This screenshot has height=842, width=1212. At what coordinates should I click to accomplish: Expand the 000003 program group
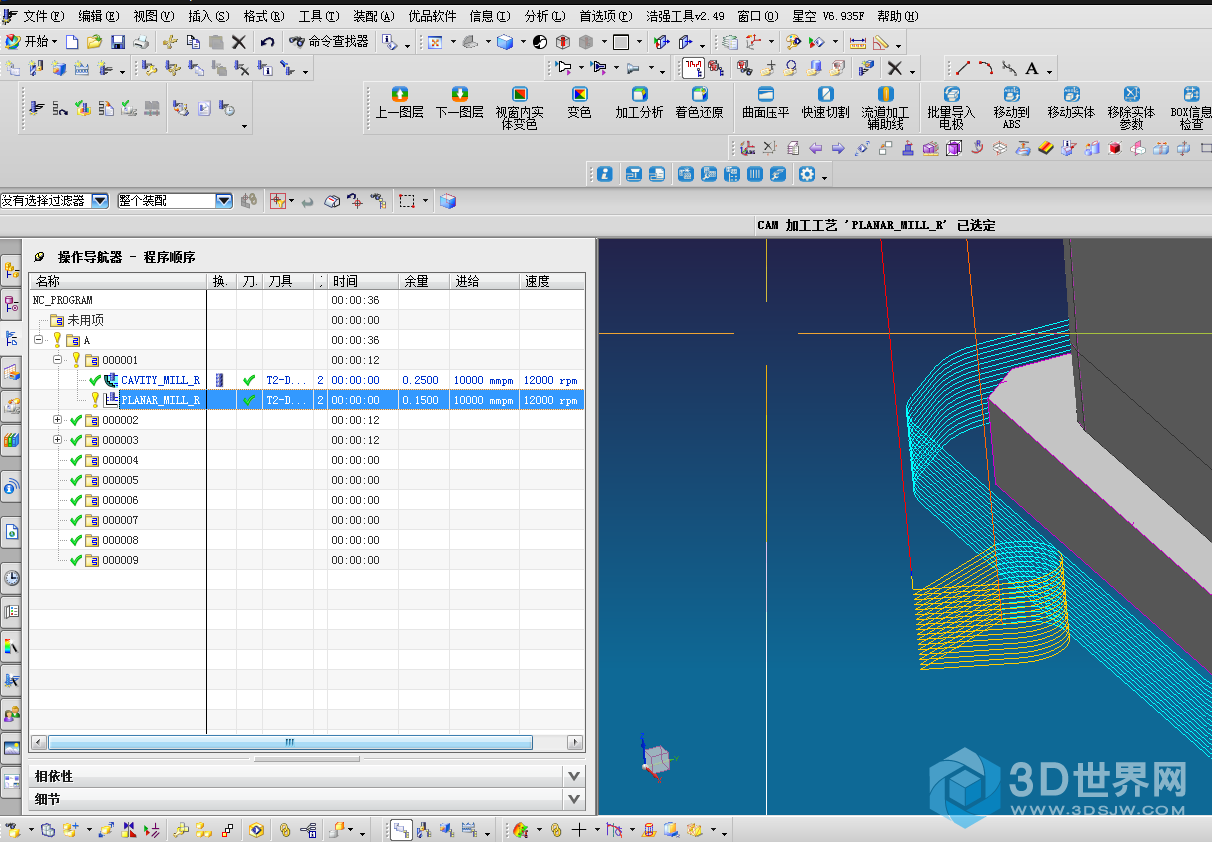[58, 440]
